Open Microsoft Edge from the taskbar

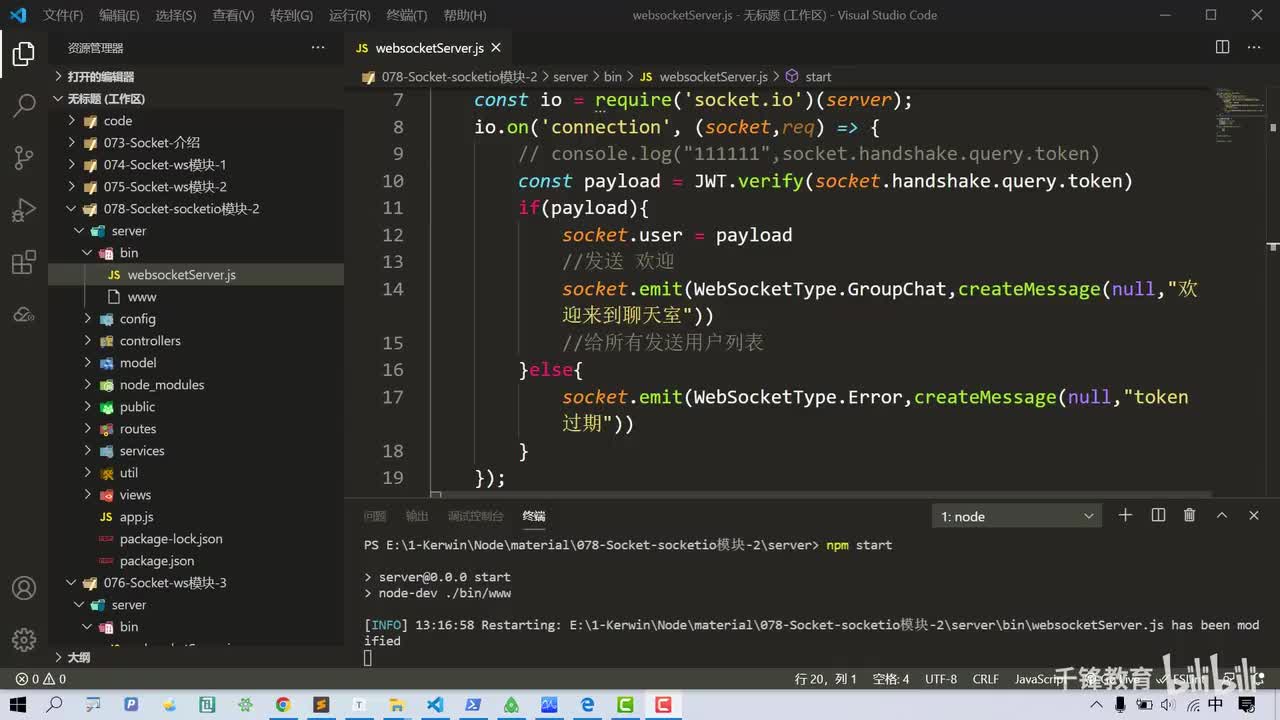(587, 705)
